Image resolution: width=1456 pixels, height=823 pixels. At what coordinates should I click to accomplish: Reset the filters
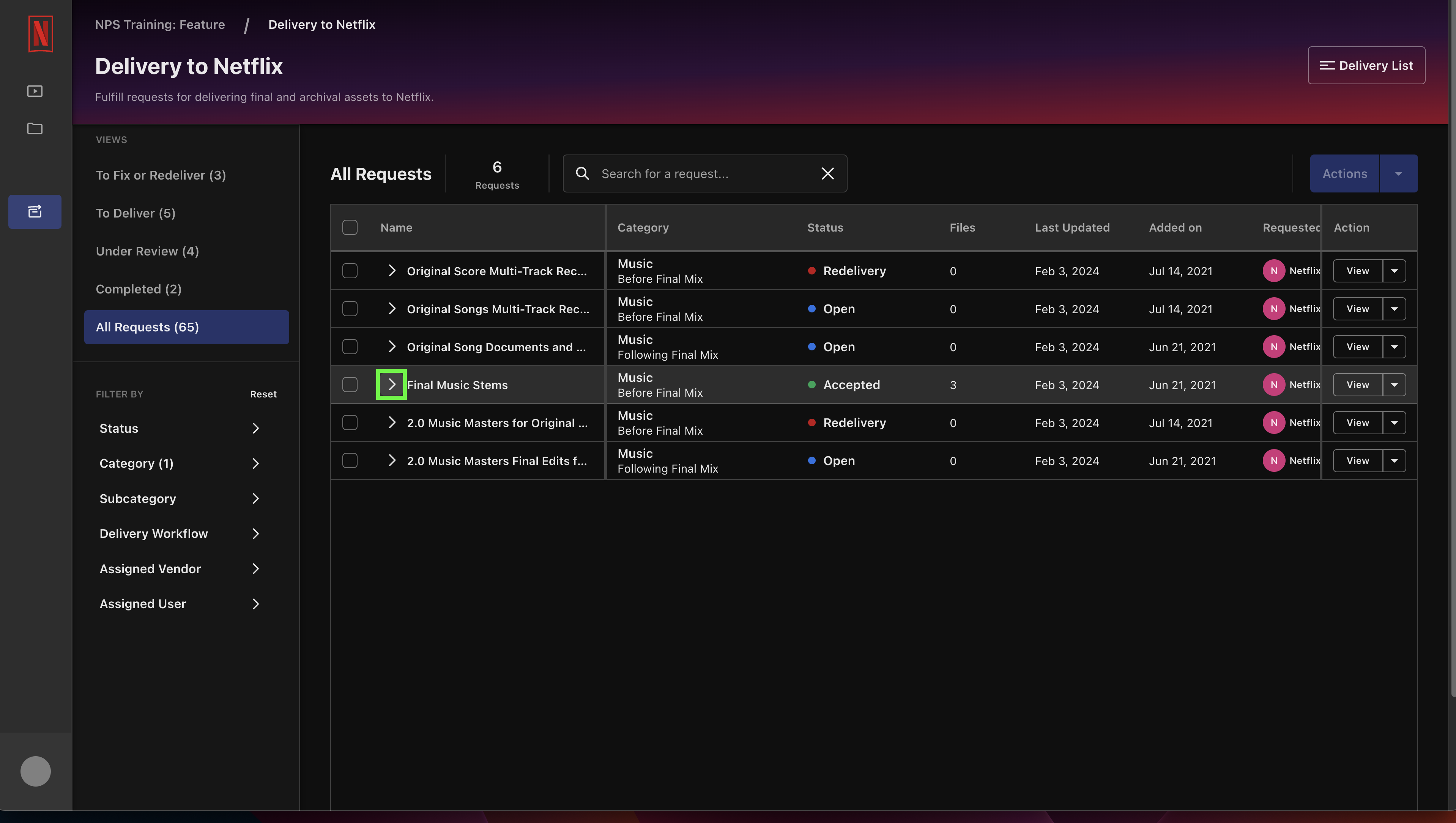point(263,394)
